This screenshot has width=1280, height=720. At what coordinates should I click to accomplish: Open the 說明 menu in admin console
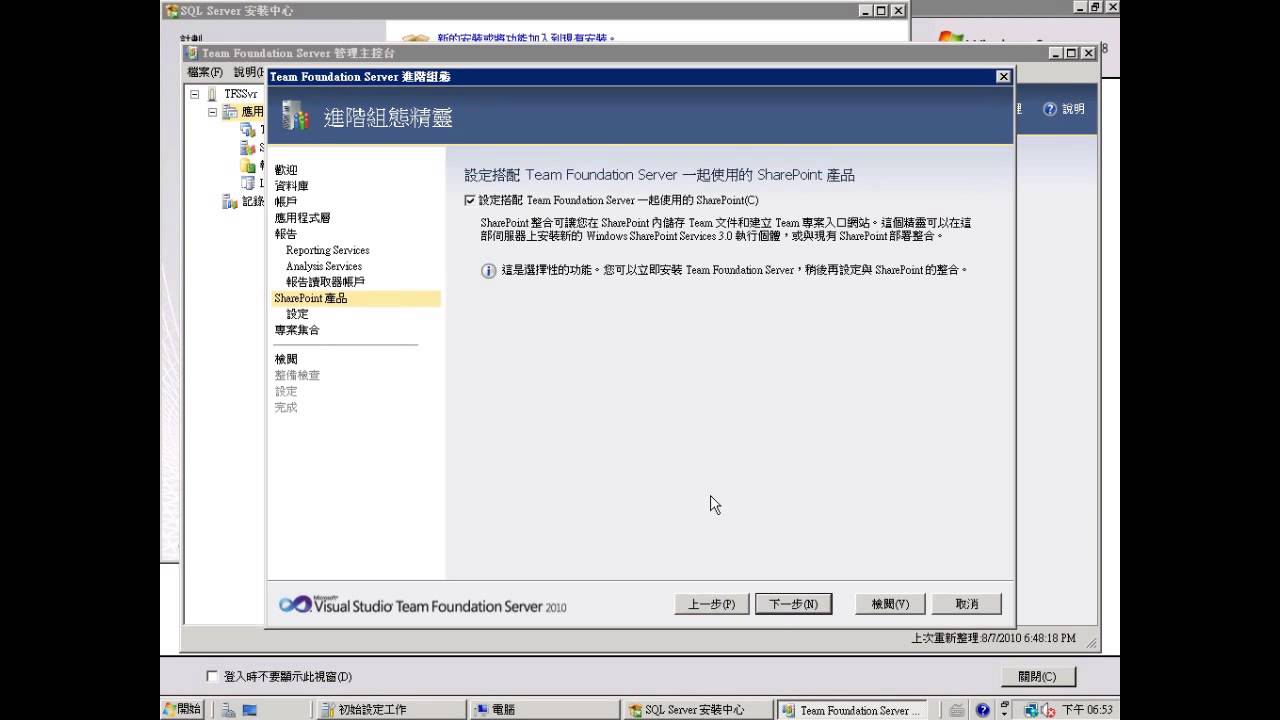[x=248, y=72]
